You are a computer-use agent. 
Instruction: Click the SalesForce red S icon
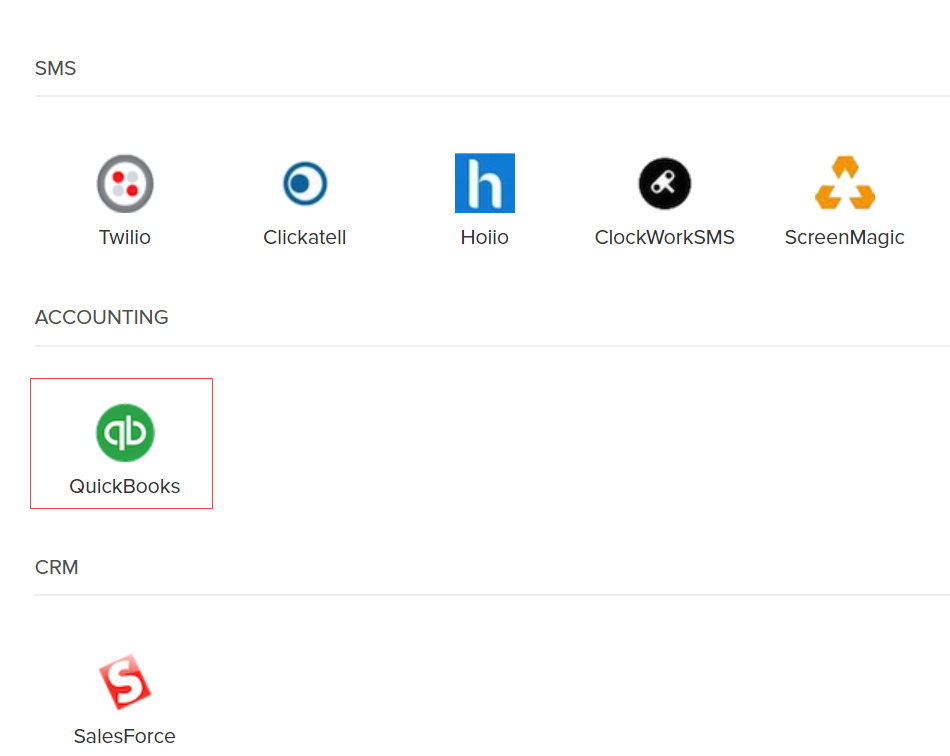coord(125,682)
